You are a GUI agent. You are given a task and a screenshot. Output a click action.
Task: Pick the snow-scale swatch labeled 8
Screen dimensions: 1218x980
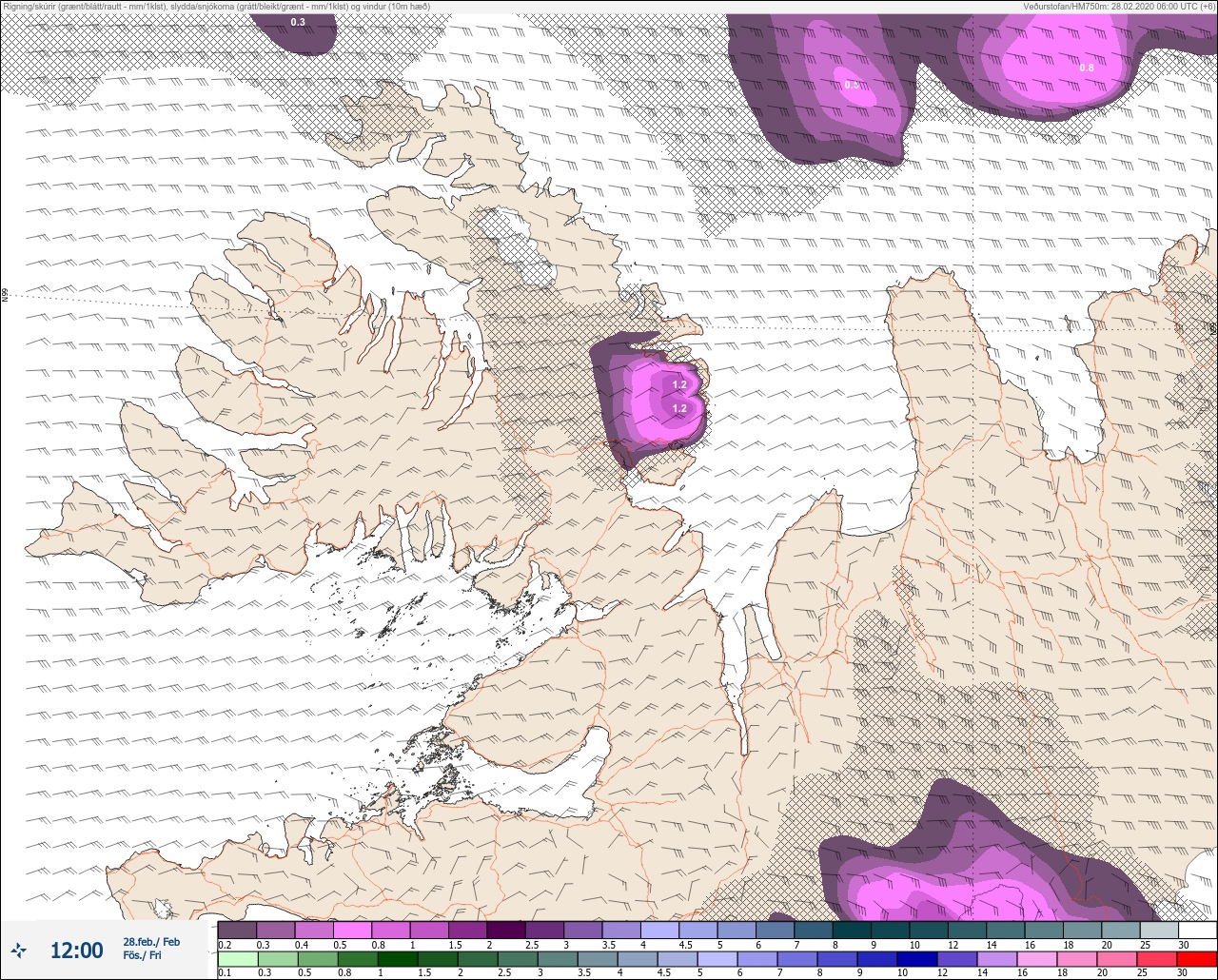click(x=852, y=930)
